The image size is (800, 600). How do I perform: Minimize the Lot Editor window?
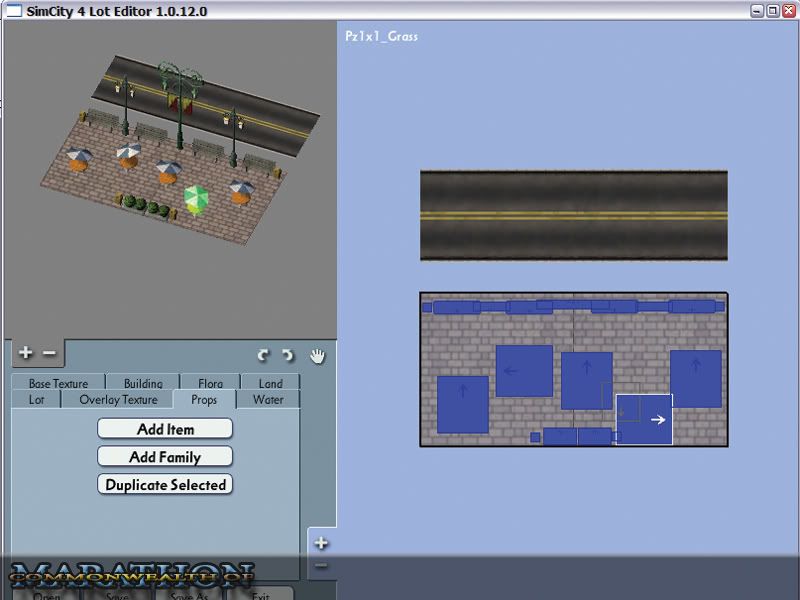[x=757, y=11]
